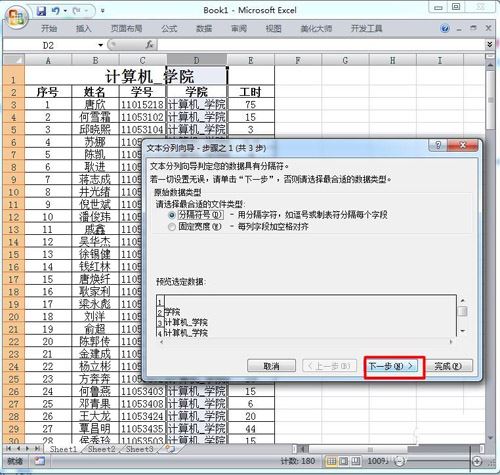Switch to 页面布局 ribbon tab

(x=126, y=29)
